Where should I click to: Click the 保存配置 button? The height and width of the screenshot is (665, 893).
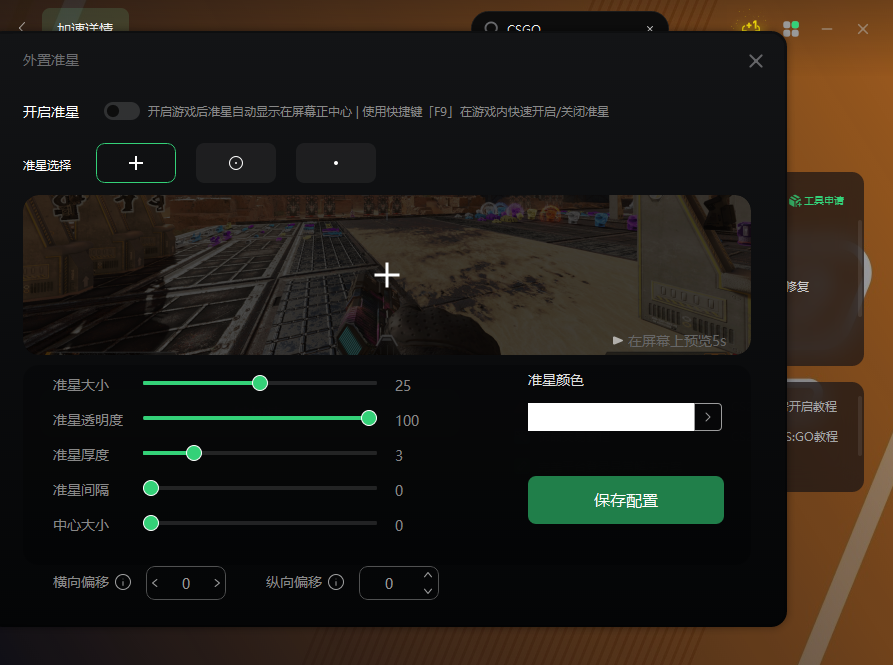(x=625, y=500)
